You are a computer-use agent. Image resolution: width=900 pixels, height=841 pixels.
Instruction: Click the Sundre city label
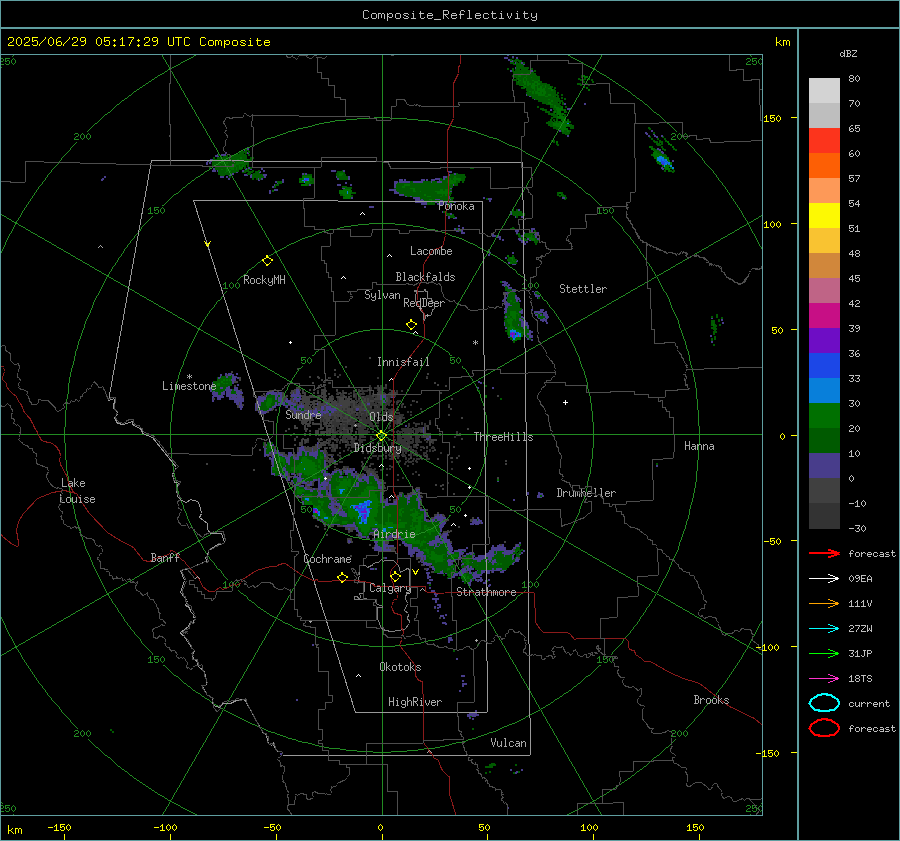[x=303, y=414]
